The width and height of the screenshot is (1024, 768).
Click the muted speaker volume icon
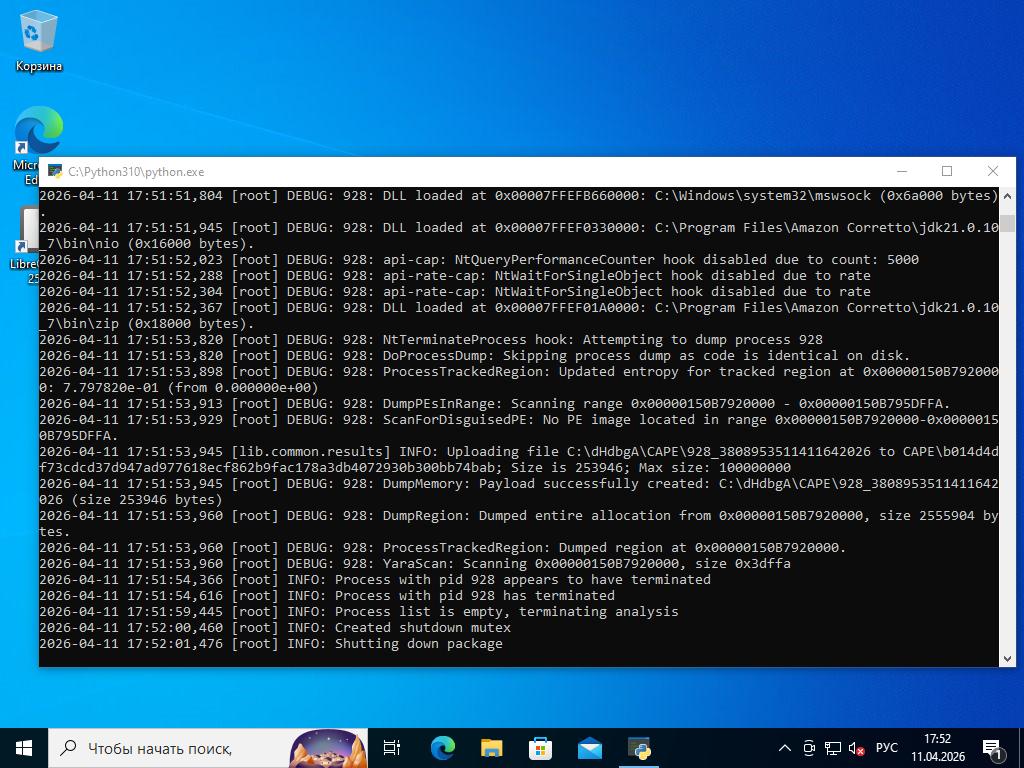pos(857,748)
